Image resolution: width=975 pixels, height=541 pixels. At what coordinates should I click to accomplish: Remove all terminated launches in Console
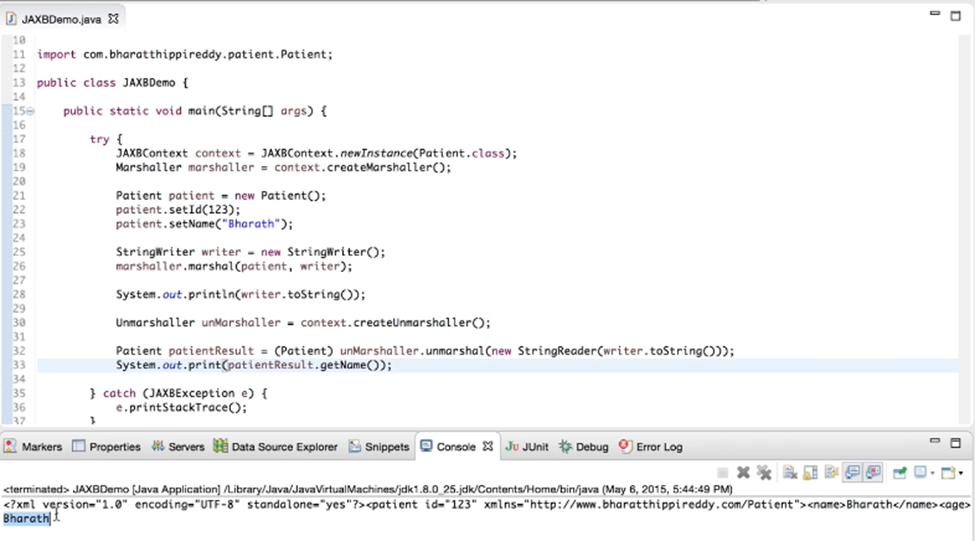click(x=764, y=473)
